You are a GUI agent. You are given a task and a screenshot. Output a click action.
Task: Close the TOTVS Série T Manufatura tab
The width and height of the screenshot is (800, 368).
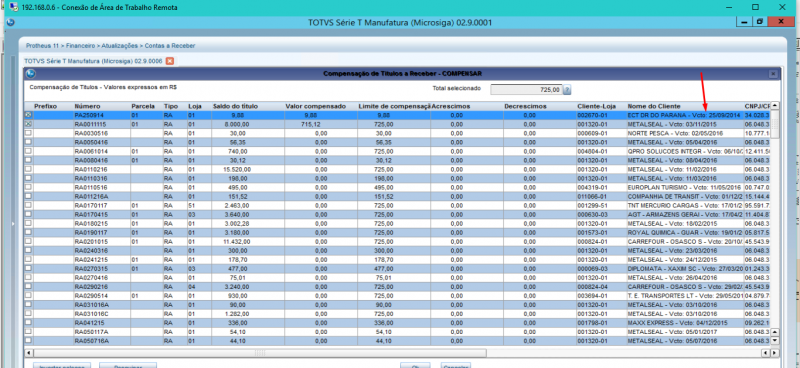pyautogui.click(x=170, y=61)
